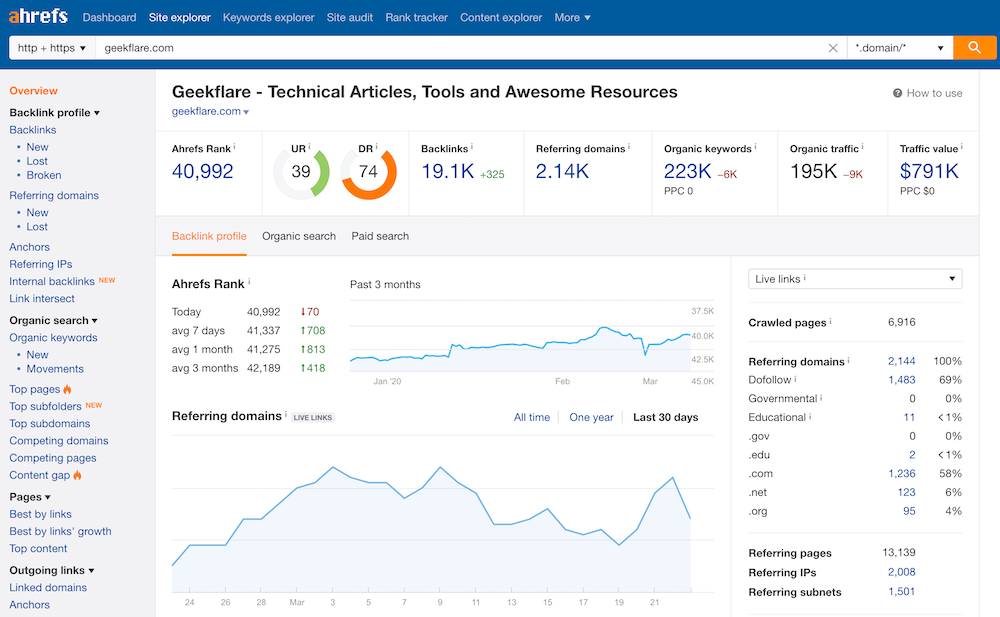Click the 2,144 referring domains link
The height and width of the screenshot is (617, 1000).
(x=901, y=361)
